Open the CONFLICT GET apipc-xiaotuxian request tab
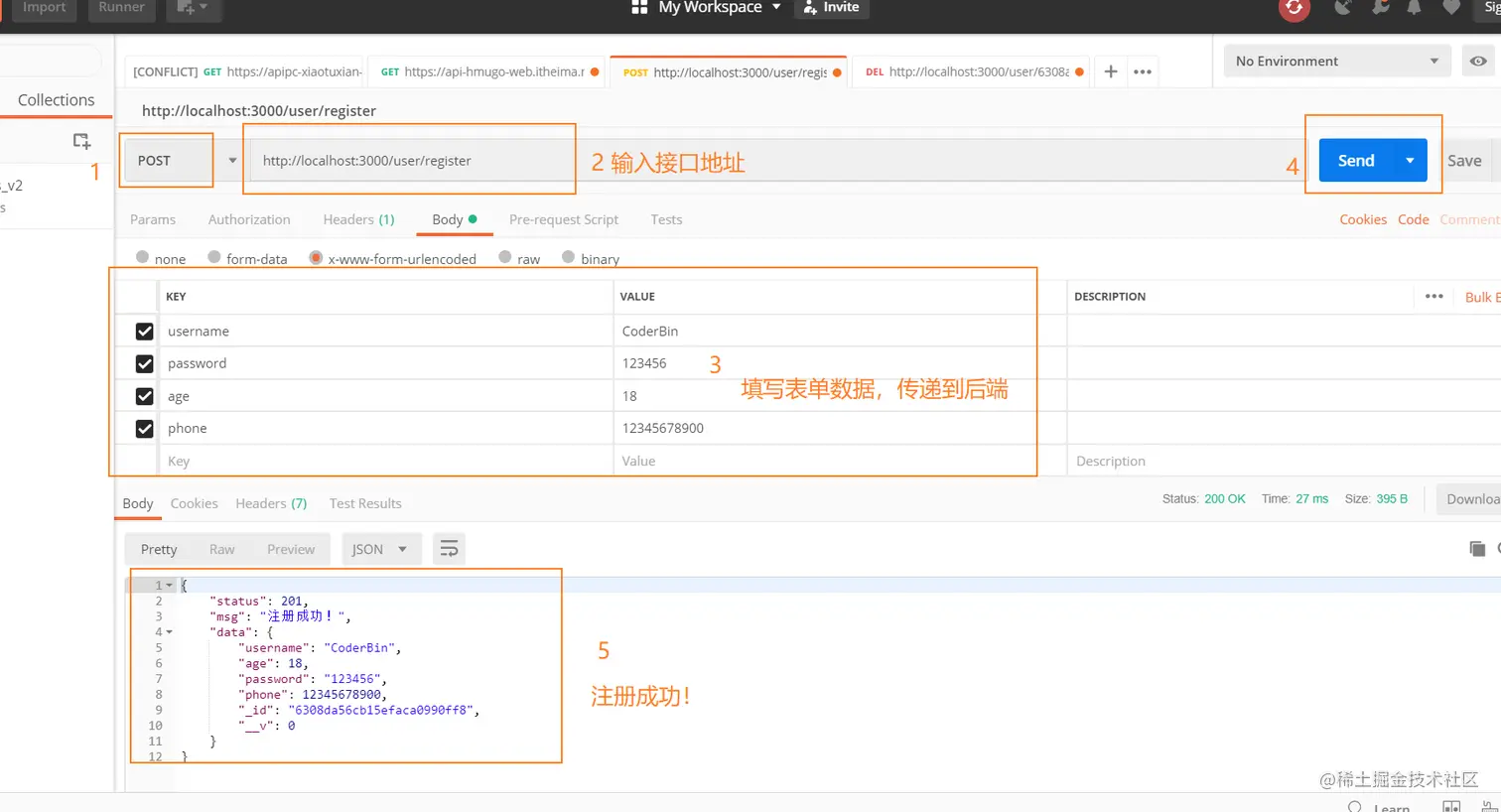The height and width of the screenshot is (812, 1501). [x=246, y=71]
